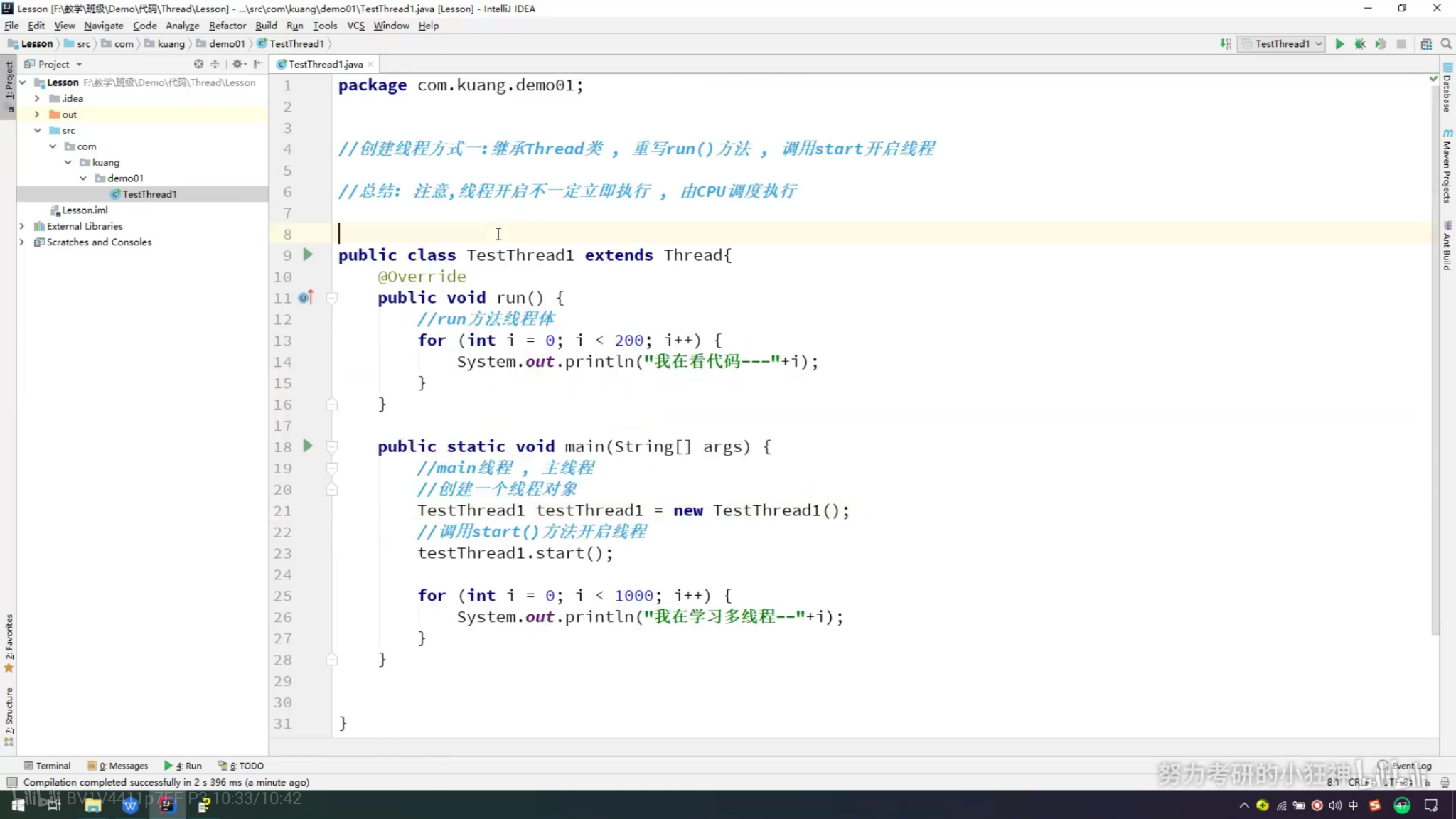
Task: Hide the Project panel icon
Action: pyautogui.click(x=258, y=64)
